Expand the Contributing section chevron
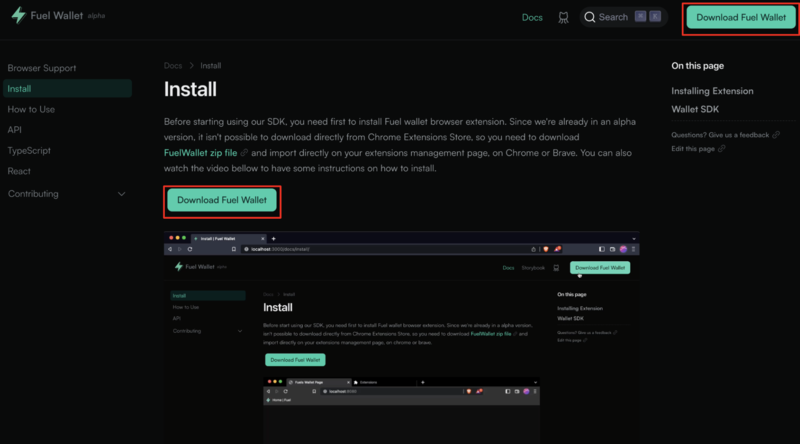Screen dimensions: 800x444 pos(121,194)
